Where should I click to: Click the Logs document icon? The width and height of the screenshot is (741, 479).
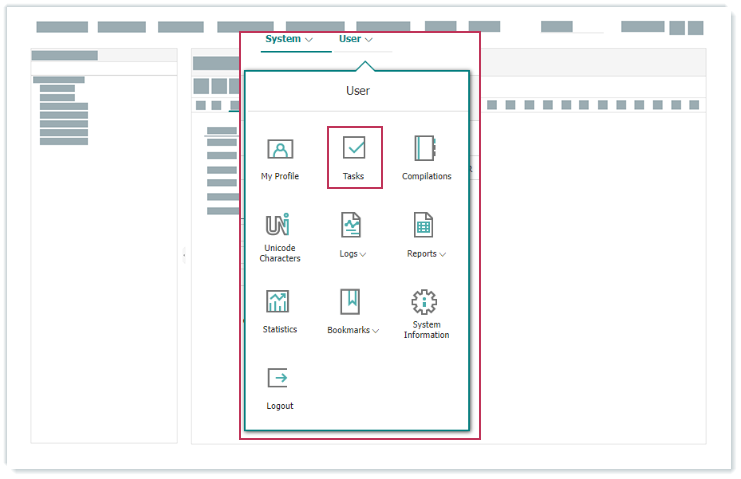351,225
